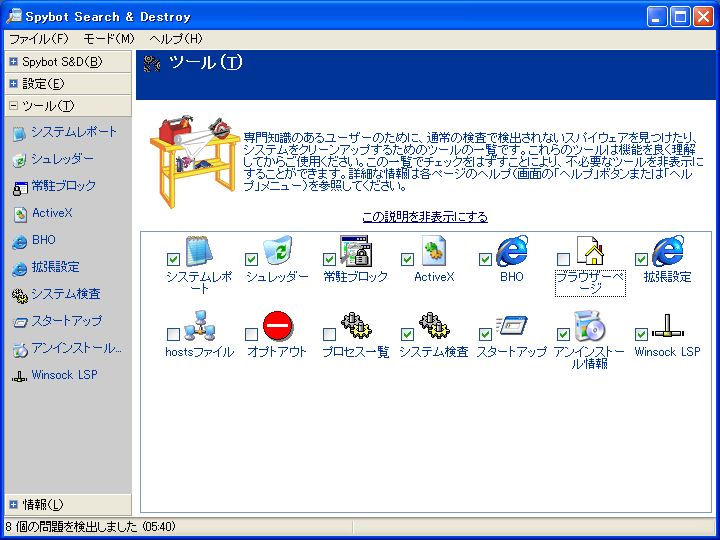
Task: Click the 常駐ブロック padlock icon in the grid
Action: click(356, 251)
